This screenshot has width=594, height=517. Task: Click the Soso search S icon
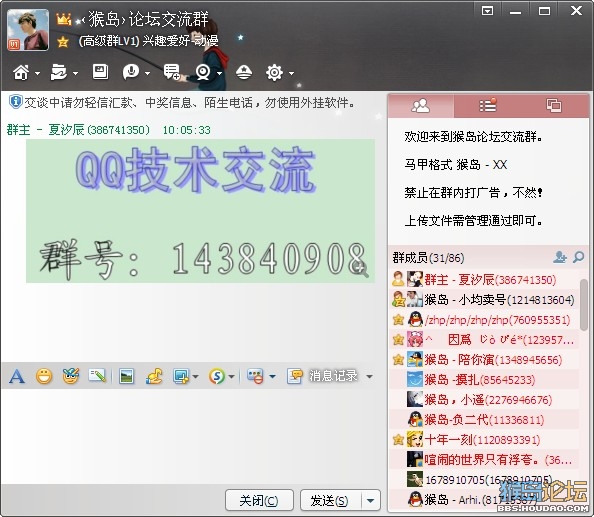(217, 376)
